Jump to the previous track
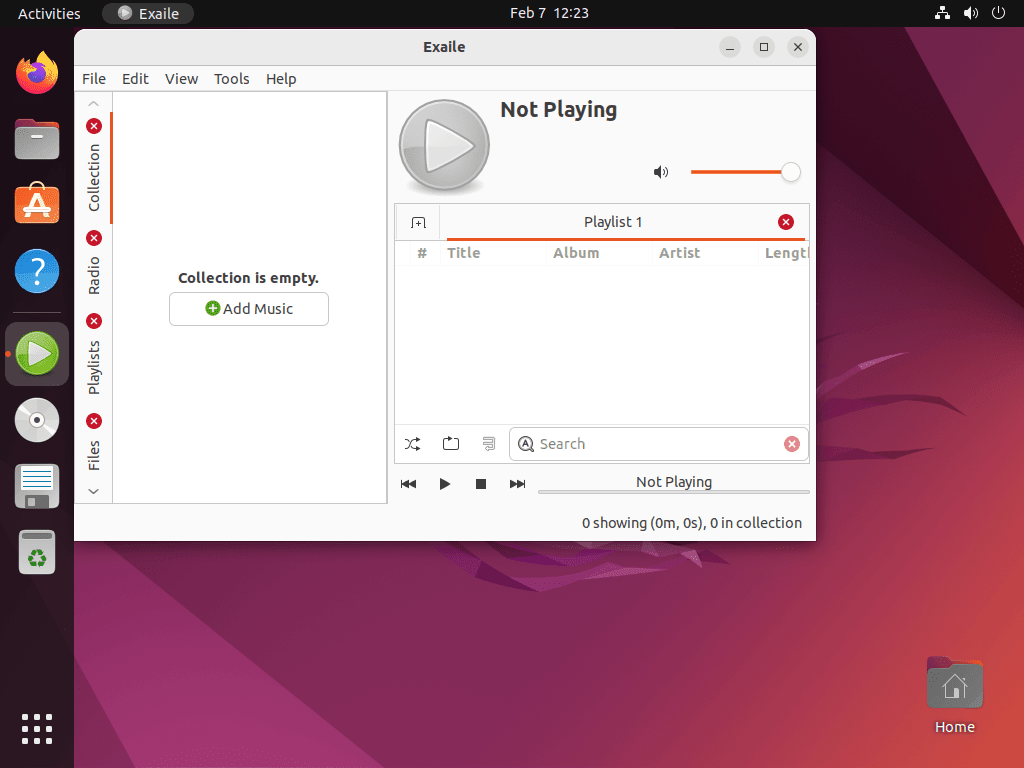 pos(408,483)
